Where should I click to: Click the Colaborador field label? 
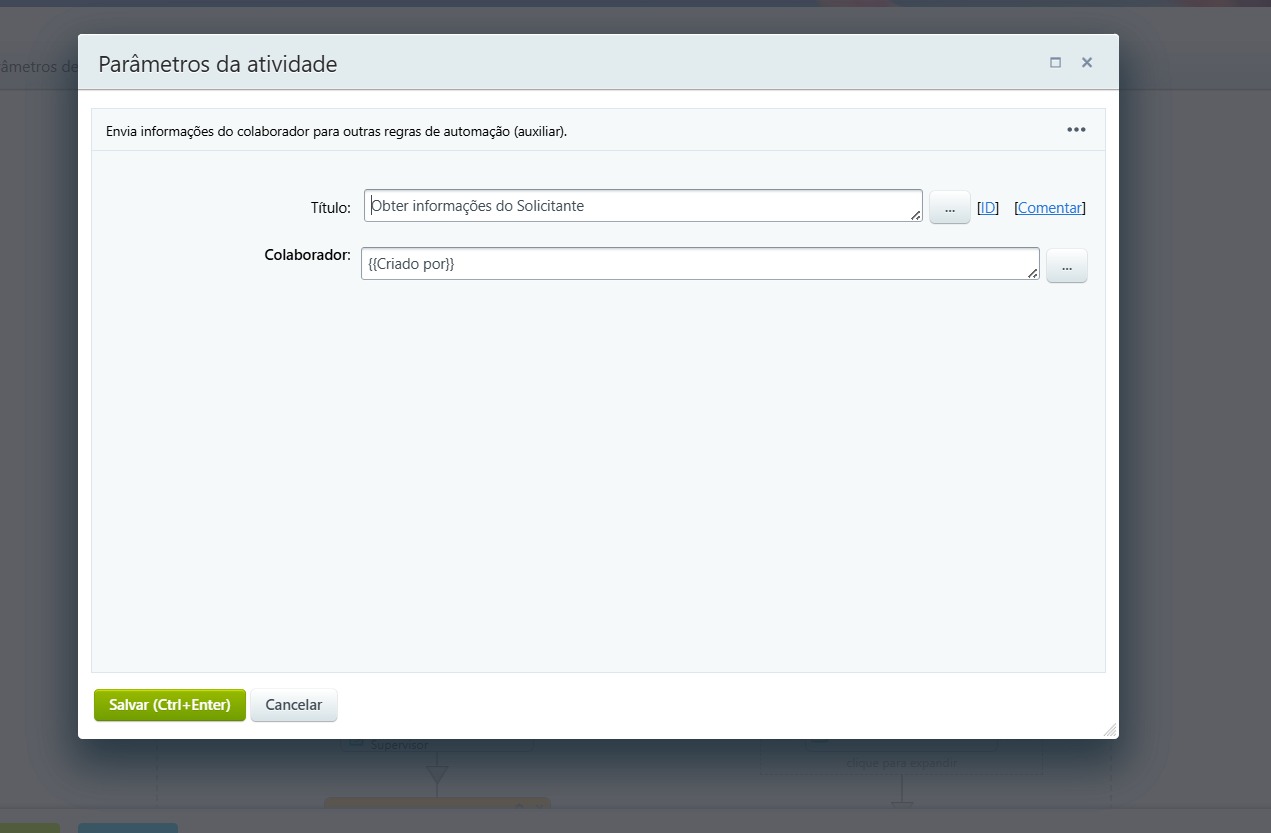306,255
